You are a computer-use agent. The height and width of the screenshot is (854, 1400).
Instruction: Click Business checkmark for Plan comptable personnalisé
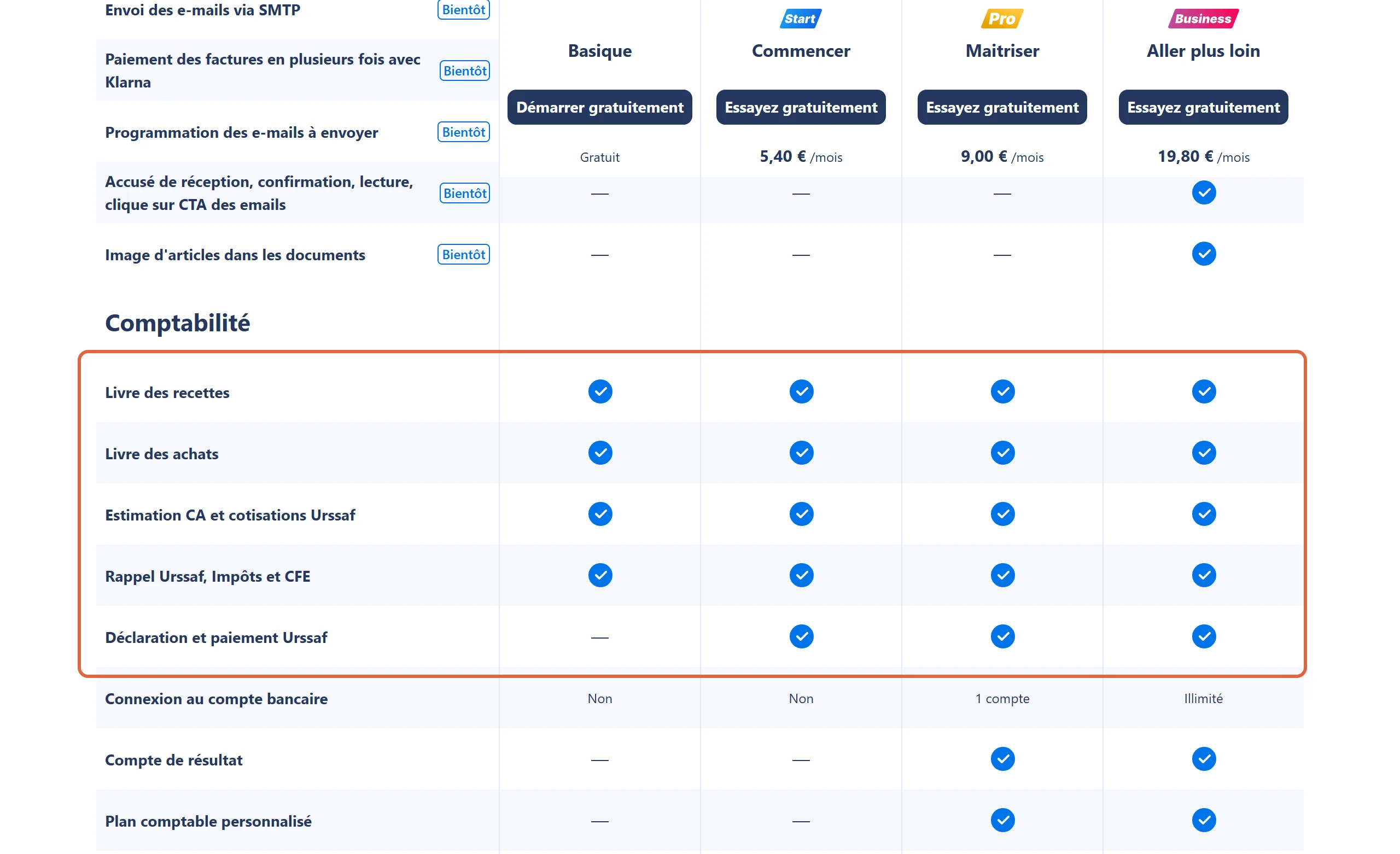pyautogui.click(x=1204, y=820)
